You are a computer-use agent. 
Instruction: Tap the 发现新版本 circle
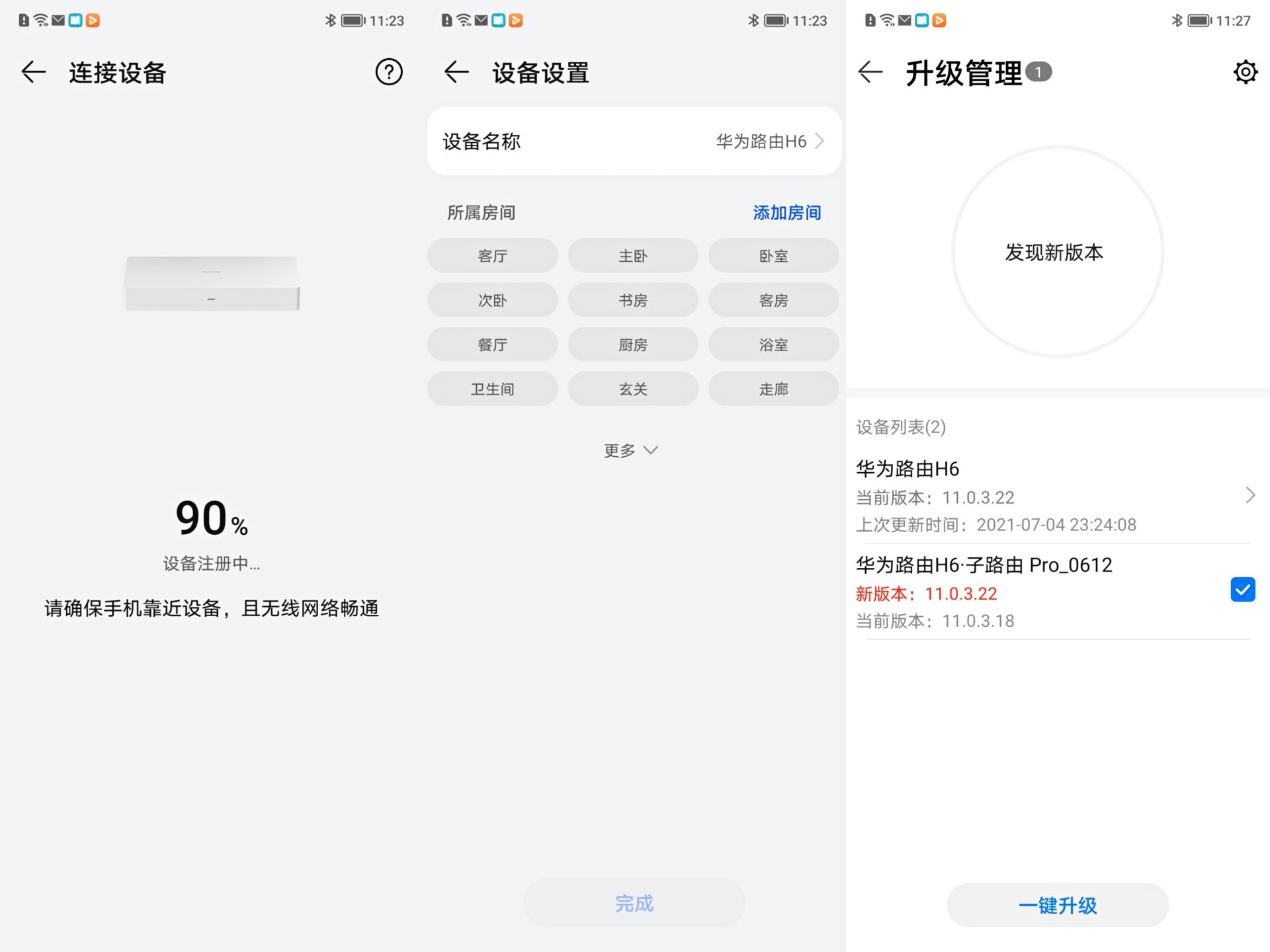(x=1058, y=252)
